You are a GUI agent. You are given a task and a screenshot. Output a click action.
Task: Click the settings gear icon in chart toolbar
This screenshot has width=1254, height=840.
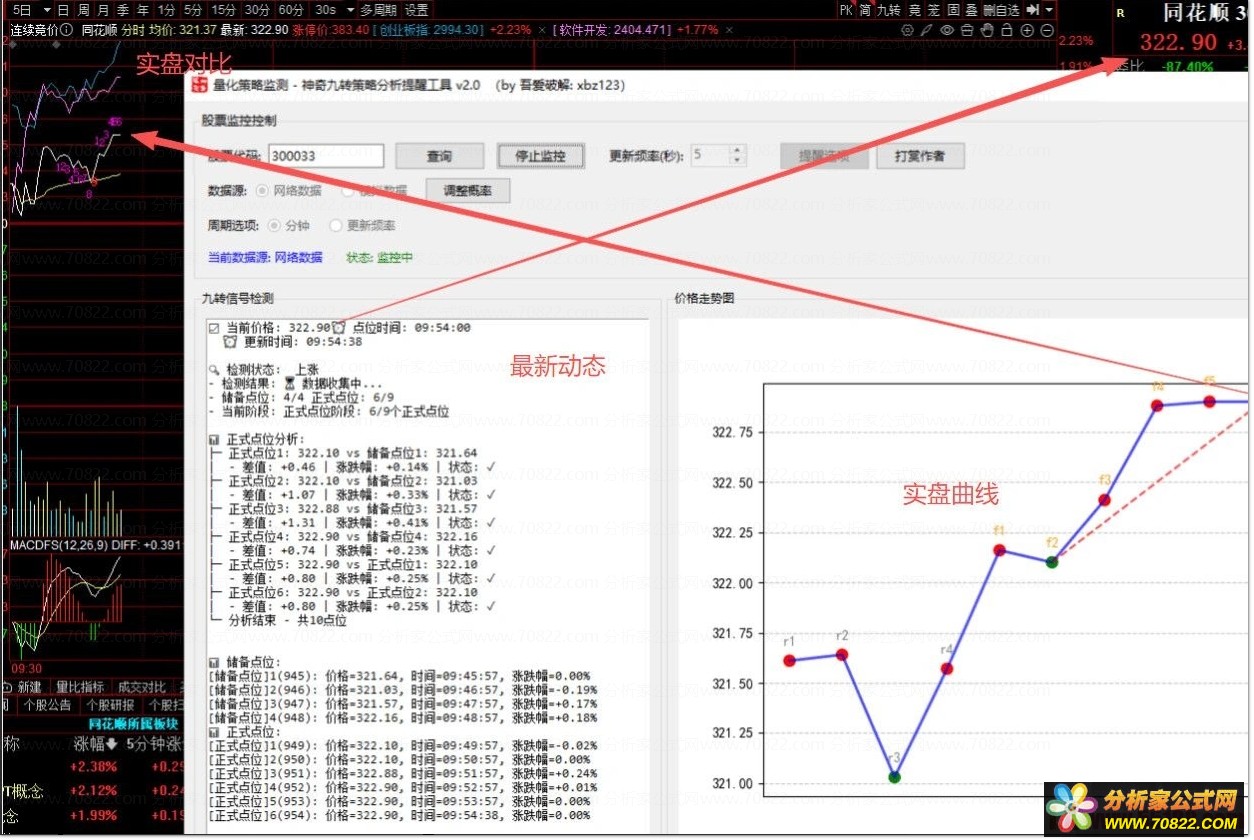coord(907,30)
